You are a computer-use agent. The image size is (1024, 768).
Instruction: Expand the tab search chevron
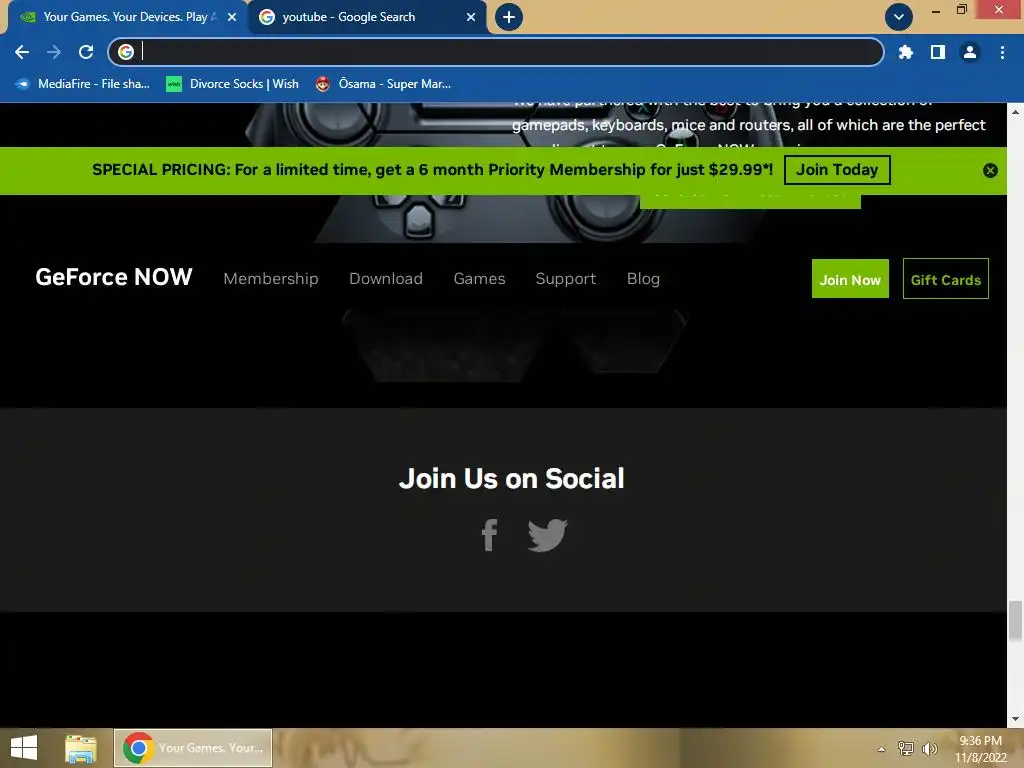(899, 17)
